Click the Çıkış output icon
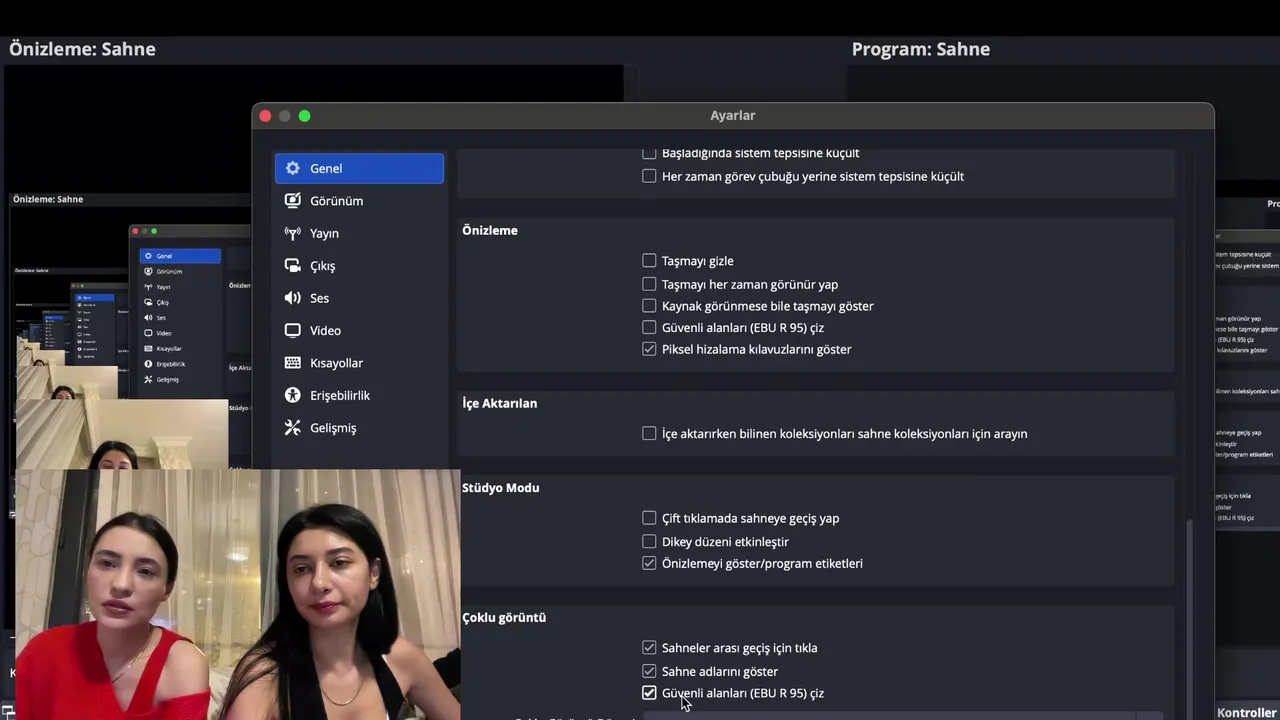The image size is (1280, 720). (292, 265)
